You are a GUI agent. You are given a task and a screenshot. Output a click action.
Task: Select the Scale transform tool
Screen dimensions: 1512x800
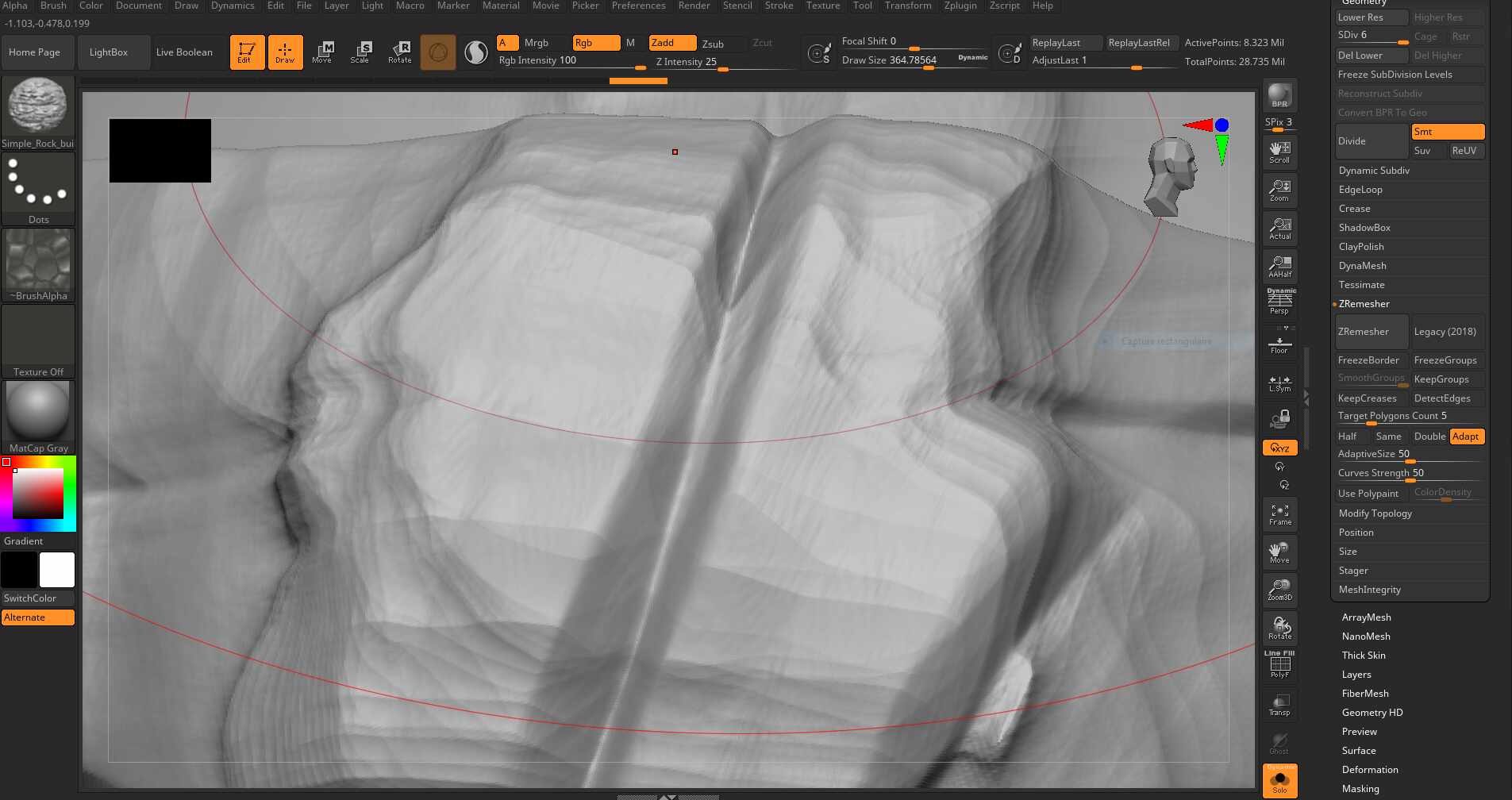click(x=360, y=52)
